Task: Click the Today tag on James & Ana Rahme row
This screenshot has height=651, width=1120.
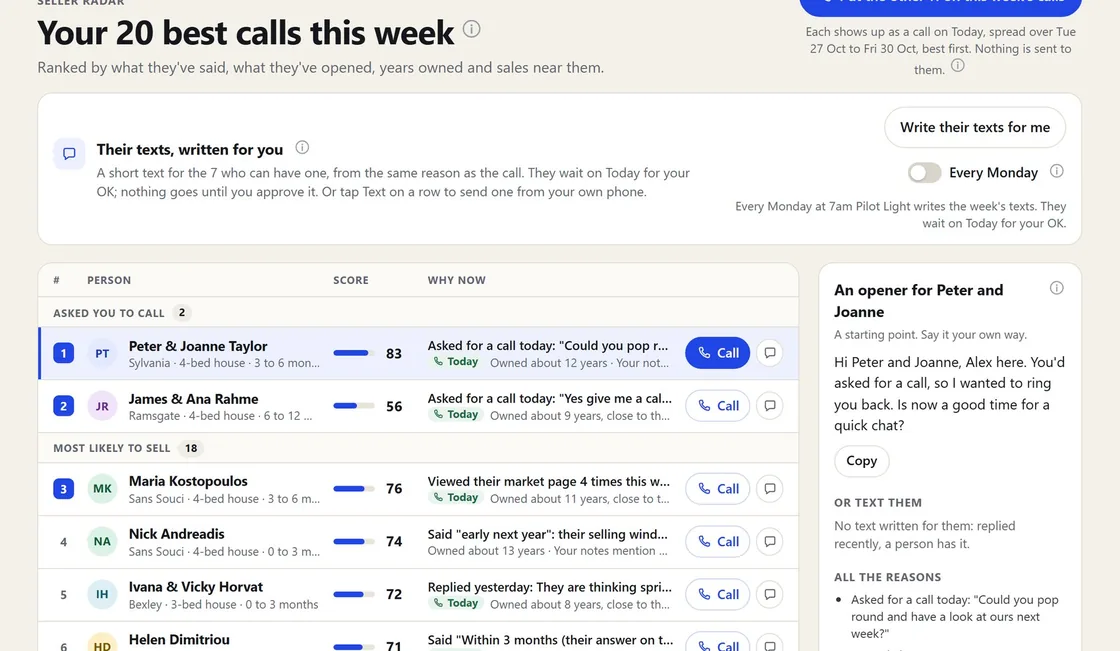Action: pos(456,414)
